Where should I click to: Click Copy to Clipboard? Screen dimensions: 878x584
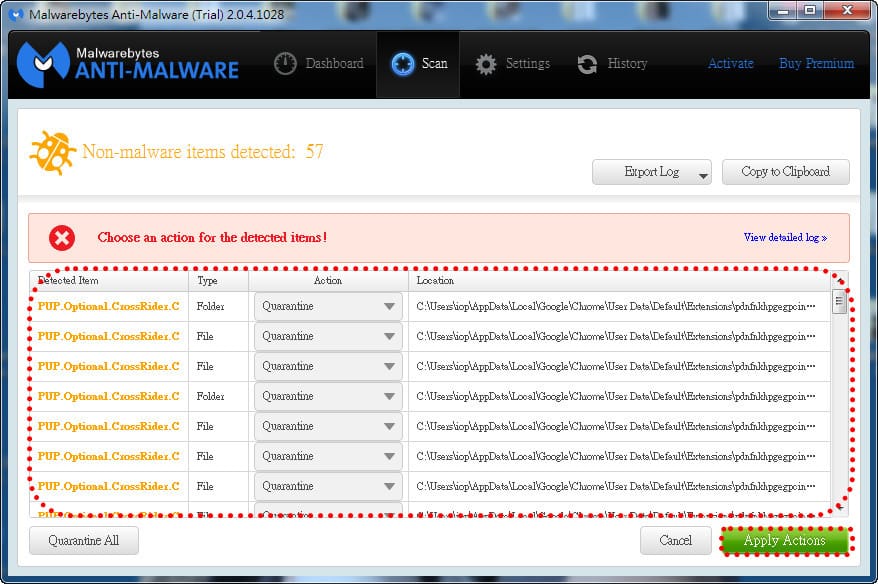[x=786, y=172]
